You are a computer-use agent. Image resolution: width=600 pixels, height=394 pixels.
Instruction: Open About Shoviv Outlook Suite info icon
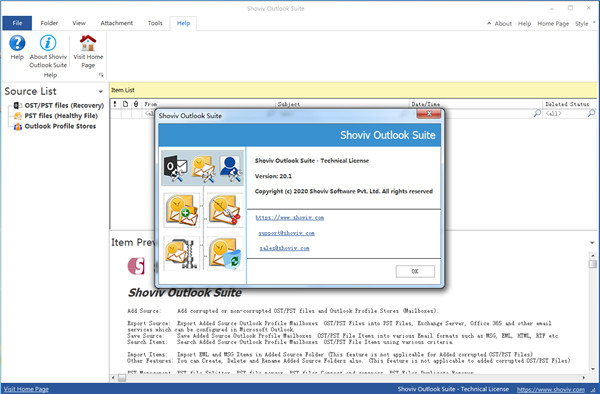tap(48, 43)
